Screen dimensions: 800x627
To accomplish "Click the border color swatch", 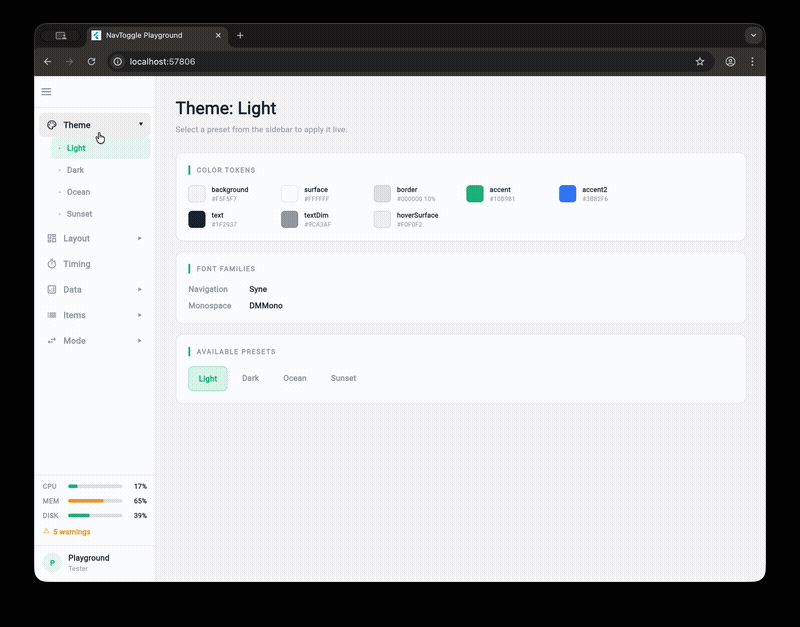I will [x=382, y=194].
